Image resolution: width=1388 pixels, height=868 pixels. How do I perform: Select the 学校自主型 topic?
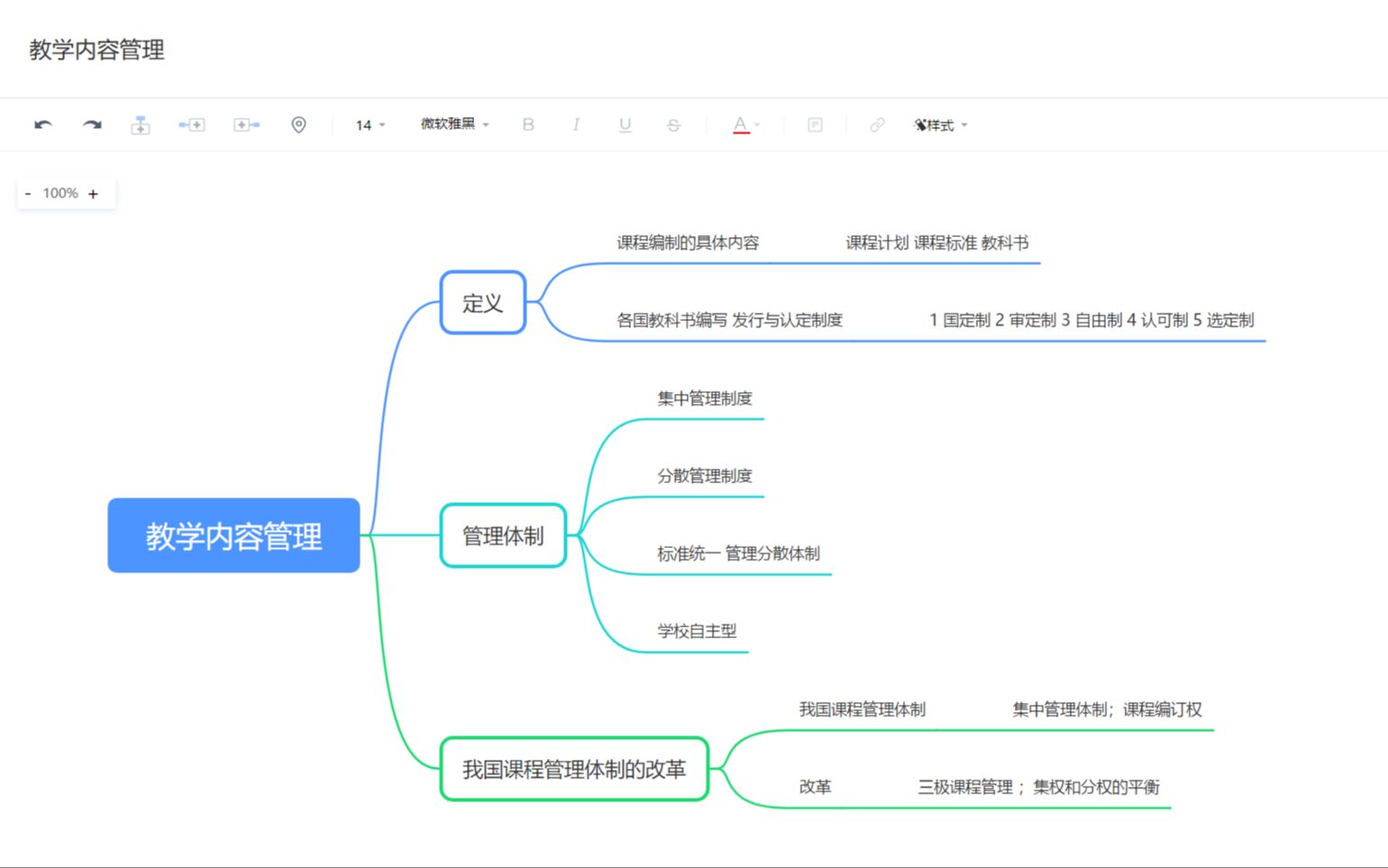697,631
